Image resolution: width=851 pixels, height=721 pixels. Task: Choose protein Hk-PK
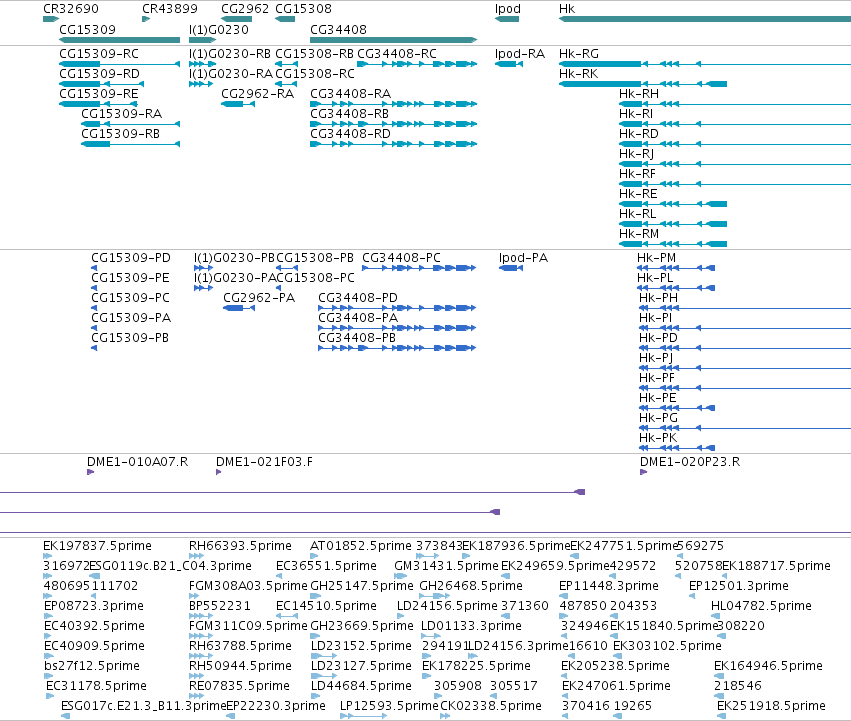pos(658,438)
